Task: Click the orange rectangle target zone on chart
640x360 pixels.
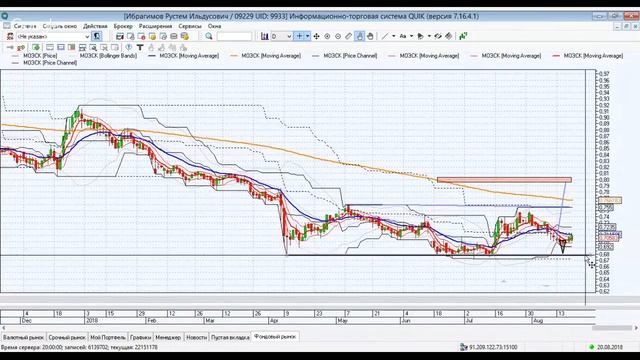Action: [x=504, y=180]
